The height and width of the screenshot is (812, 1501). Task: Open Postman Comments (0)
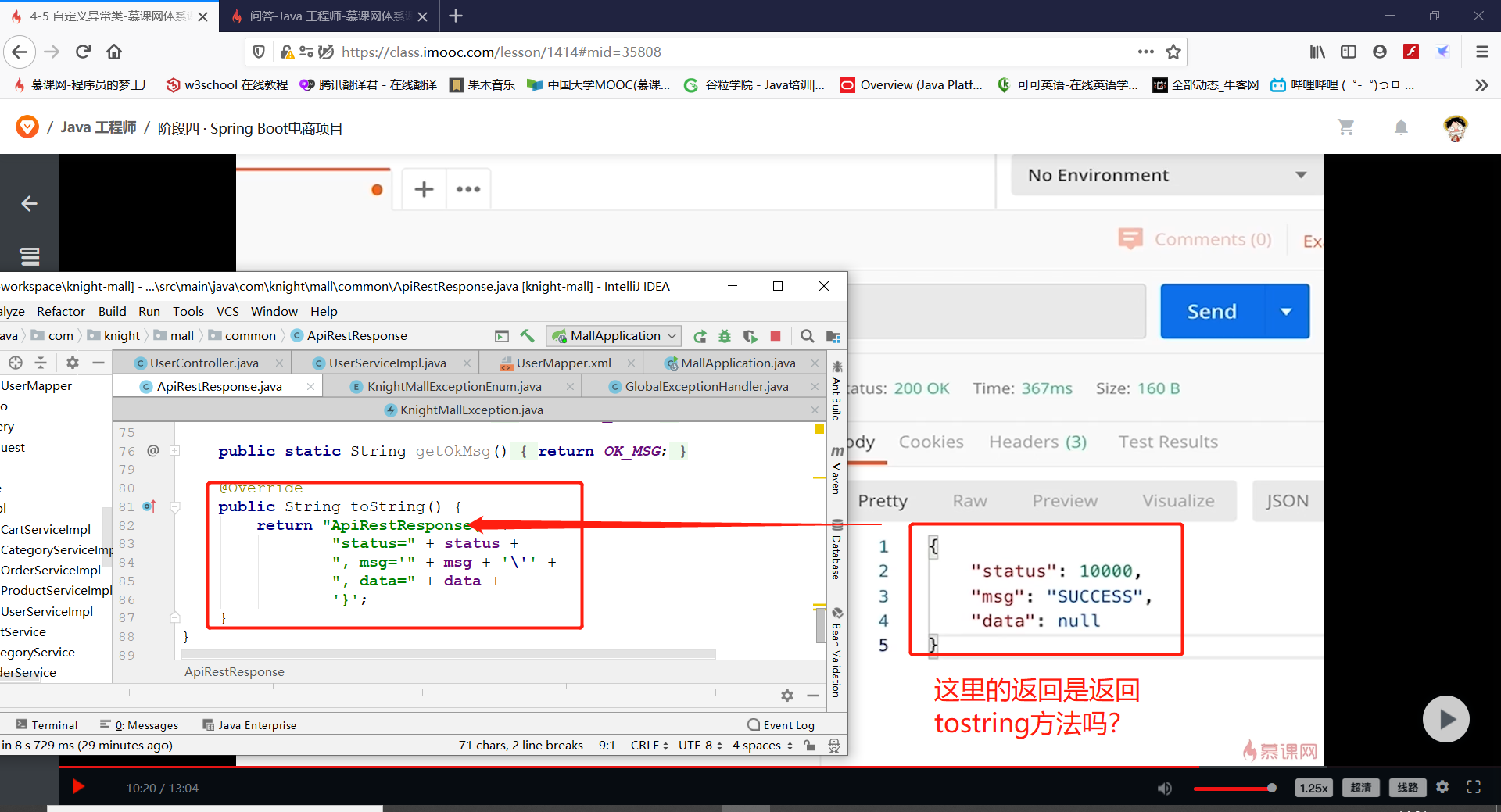pos(1195,239)
